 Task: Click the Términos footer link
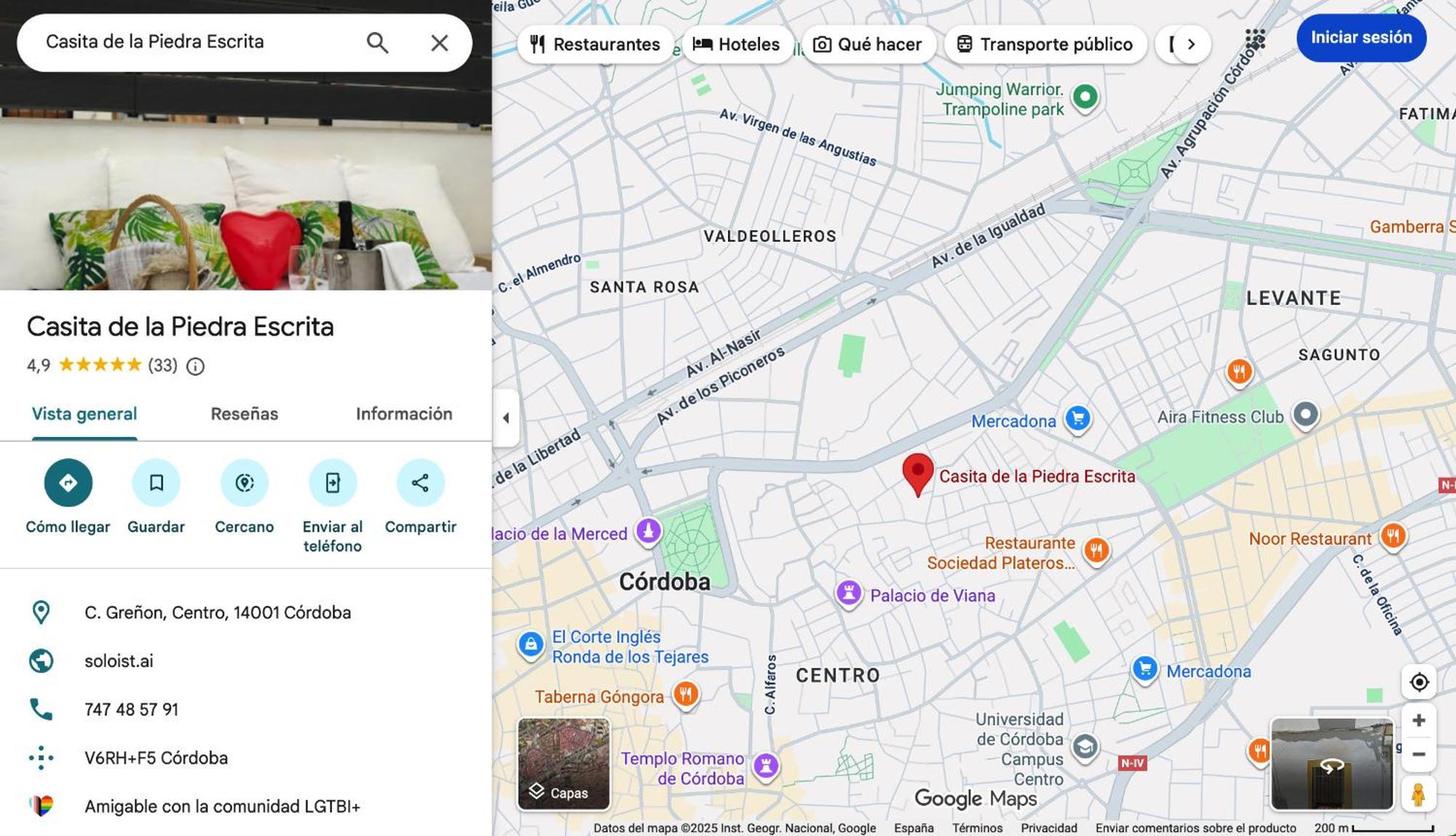pyautogui.click(x=977, y=828)
